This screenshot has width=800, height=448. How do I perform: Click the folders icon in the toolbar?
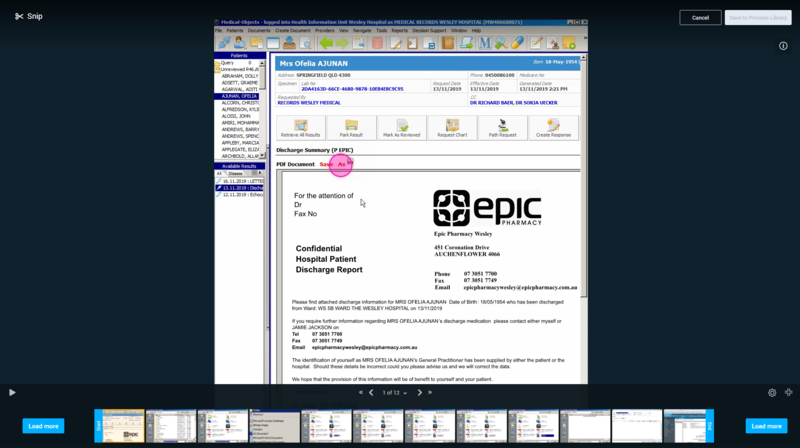coord(257,43)
